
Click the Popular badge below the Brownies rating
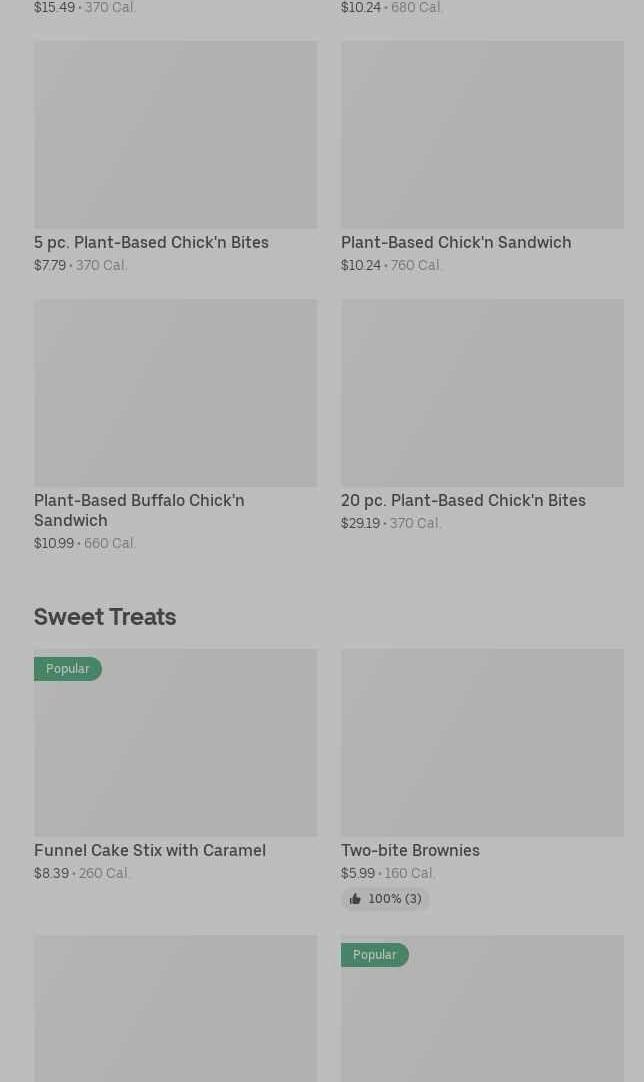(x=375, y=955)
